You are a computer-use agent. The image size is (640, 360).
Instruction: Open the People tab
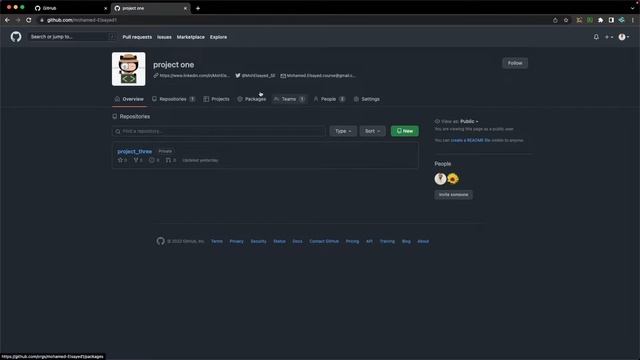point(329,99)
